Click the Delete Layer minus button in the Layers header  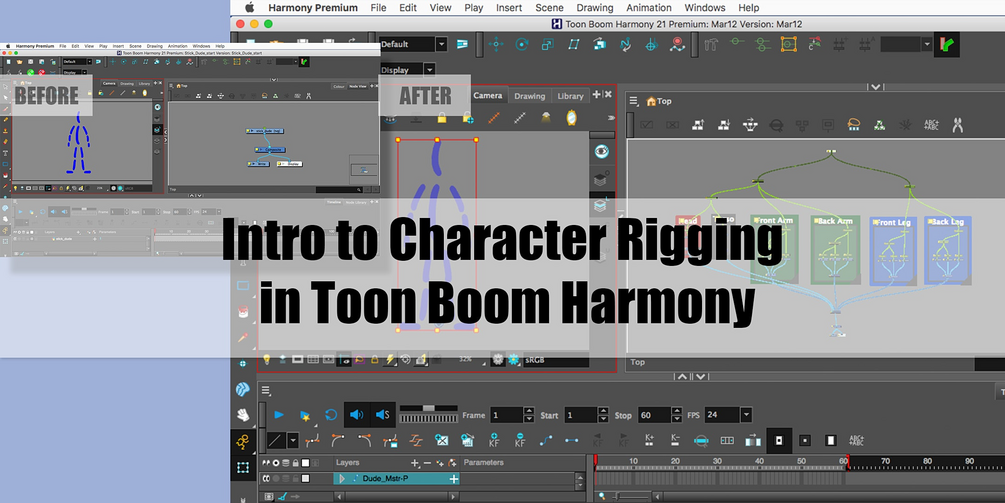coord(427,463)
